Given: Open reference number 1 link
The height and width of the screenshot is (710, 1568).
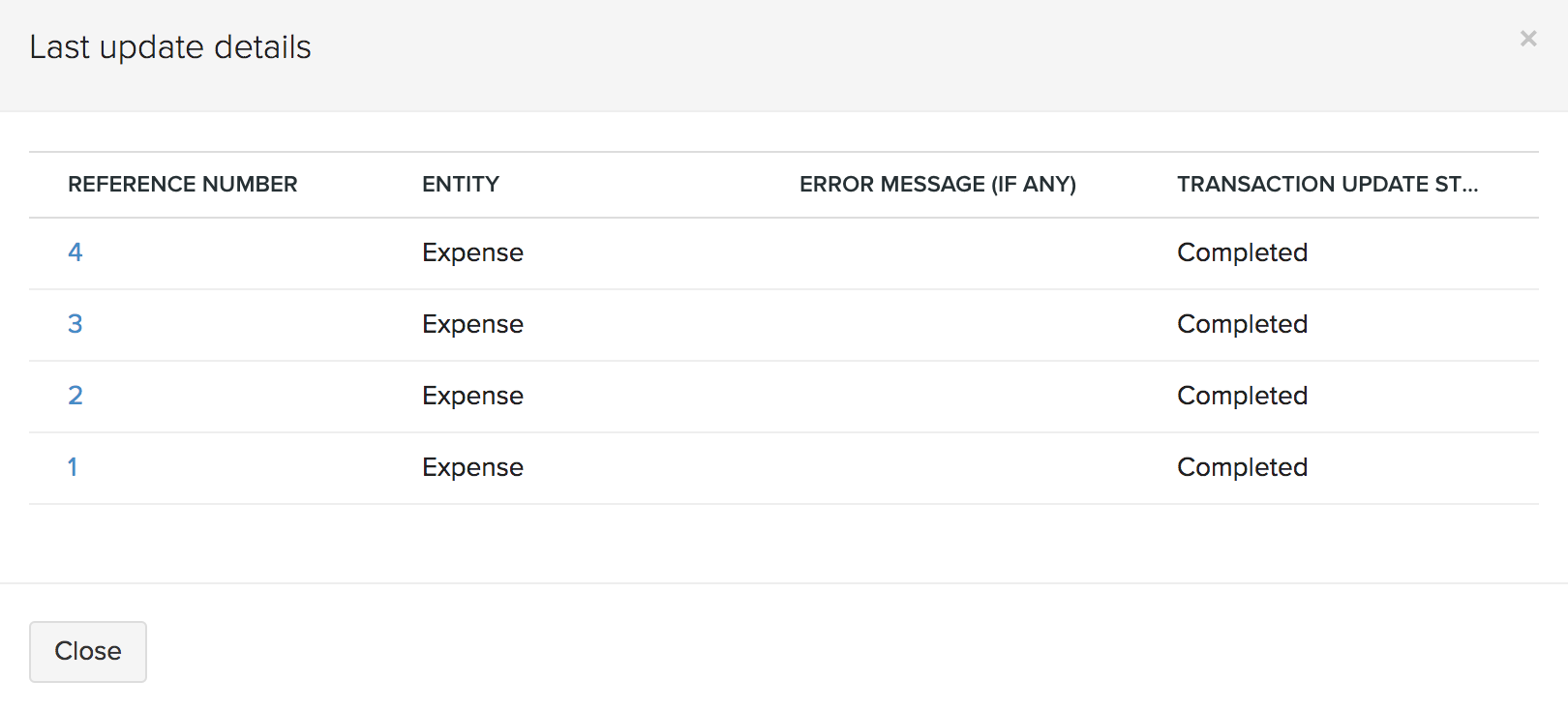Looking at the screenshot, I should [x=73, y=467].
